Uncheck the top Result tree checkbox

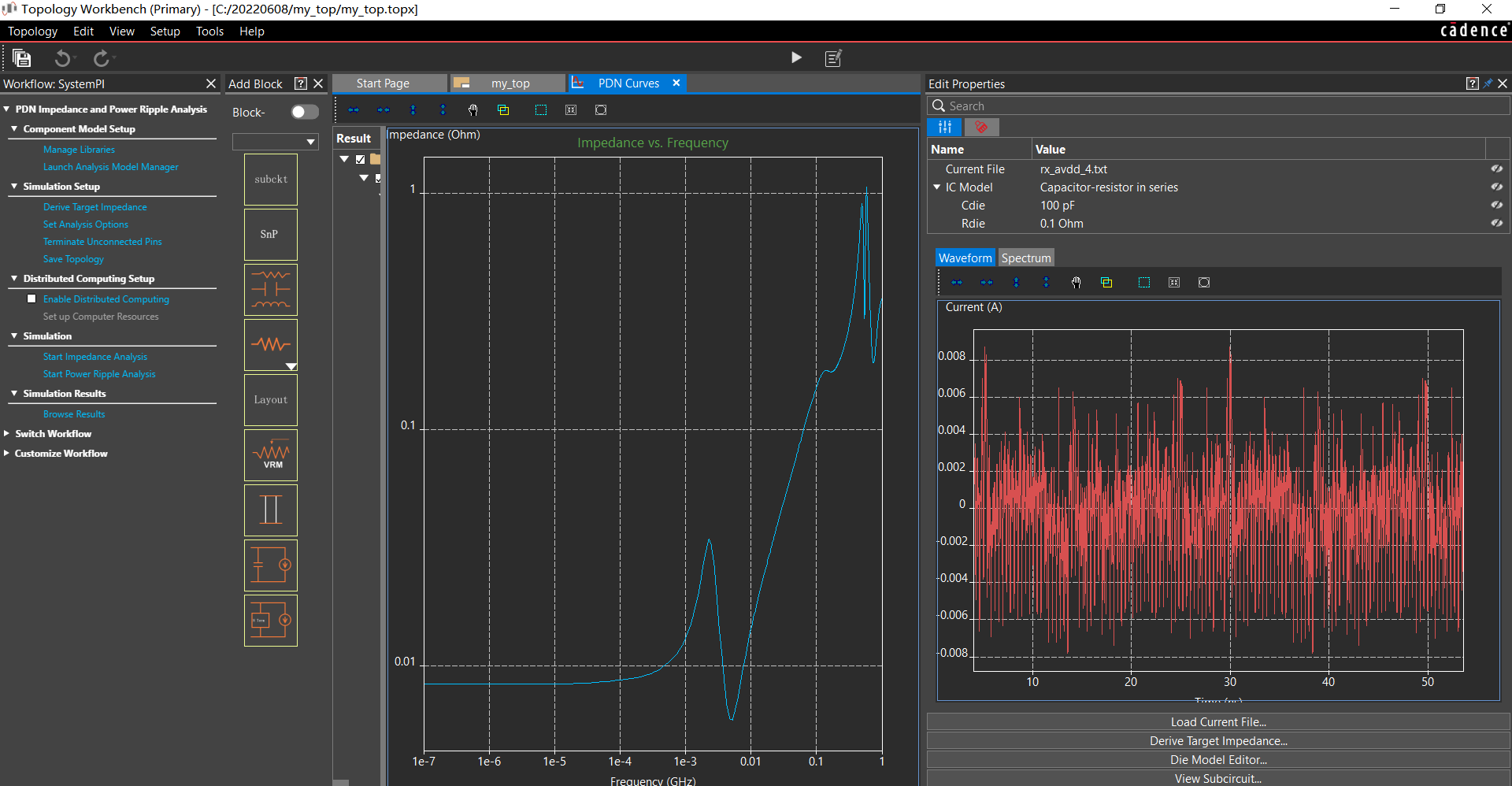point(361,159)
